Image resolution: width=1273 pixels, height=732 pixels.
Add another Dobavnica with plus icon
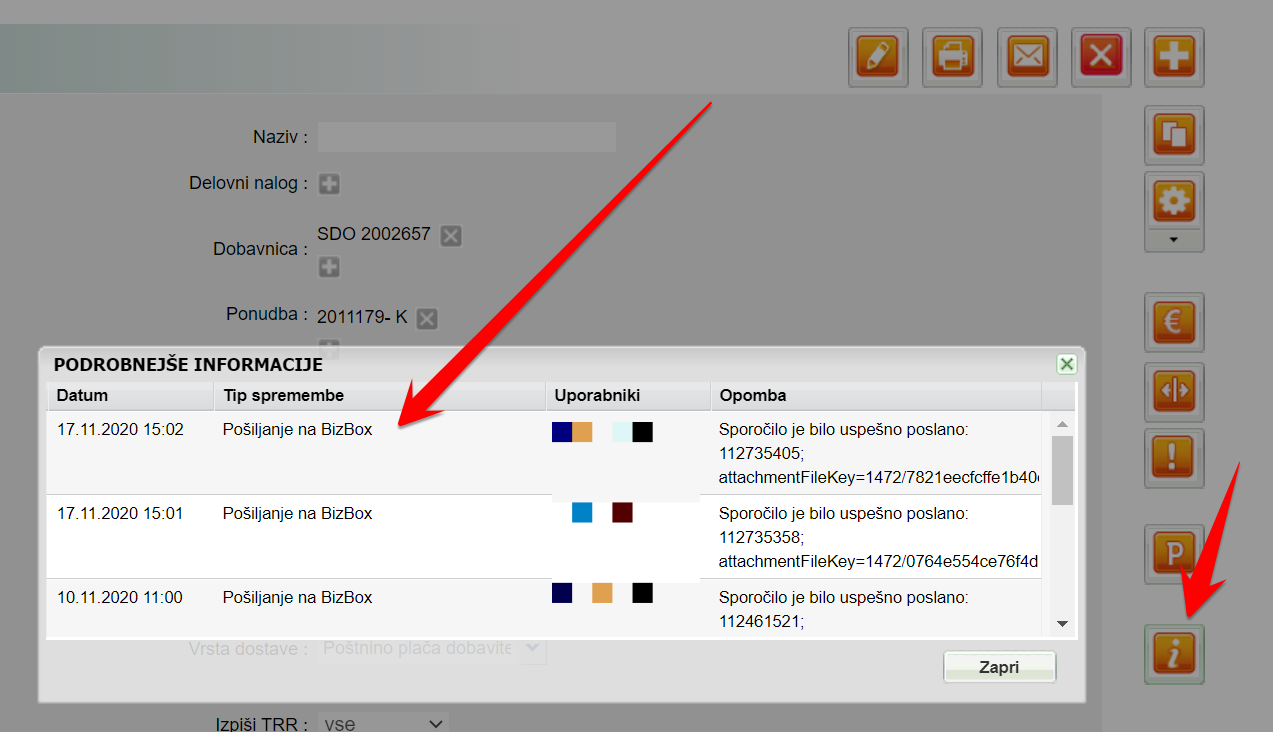(x=329, y=267)
